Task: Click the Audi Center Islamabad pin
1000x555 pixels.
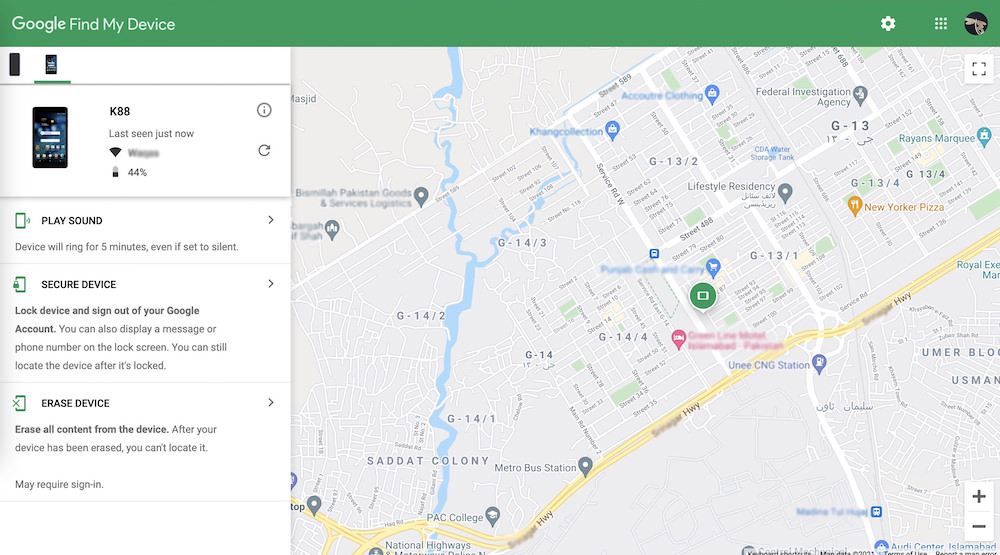Action: (881, 547)
